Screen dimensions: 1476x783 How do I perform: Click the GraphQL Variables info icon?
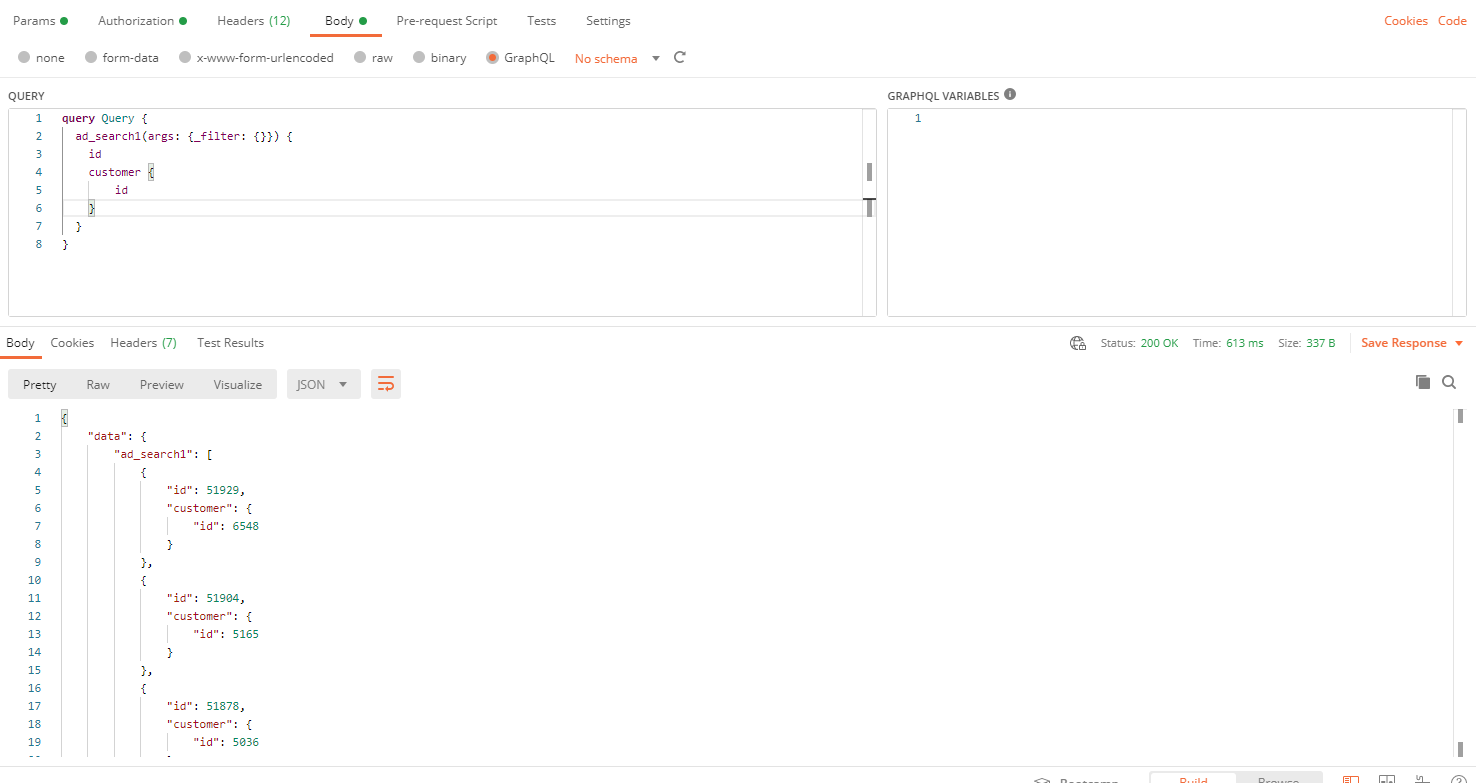pyautogui.click(x=1010, y=95)
